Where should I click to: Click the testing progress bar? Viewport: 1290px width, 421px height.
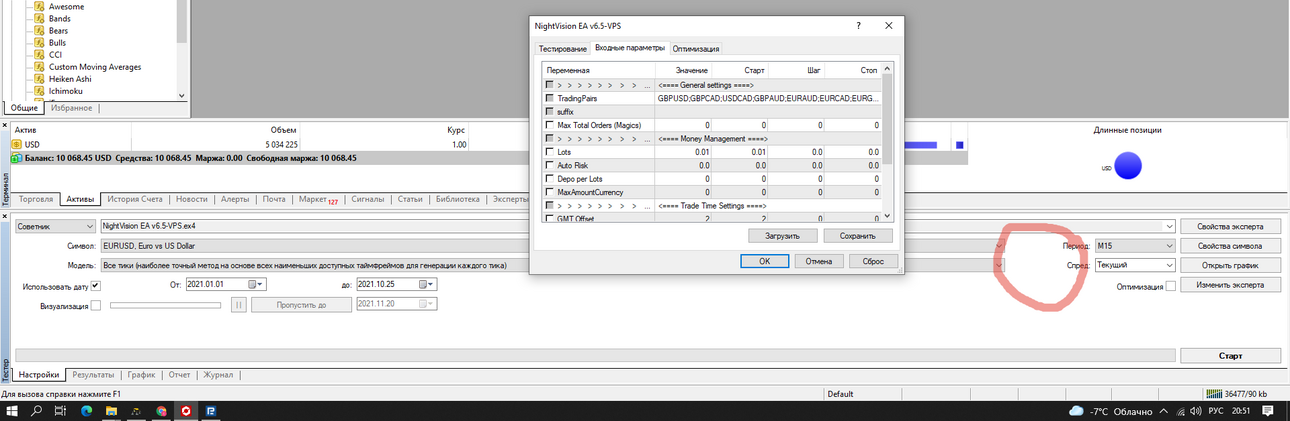point(595,356)
